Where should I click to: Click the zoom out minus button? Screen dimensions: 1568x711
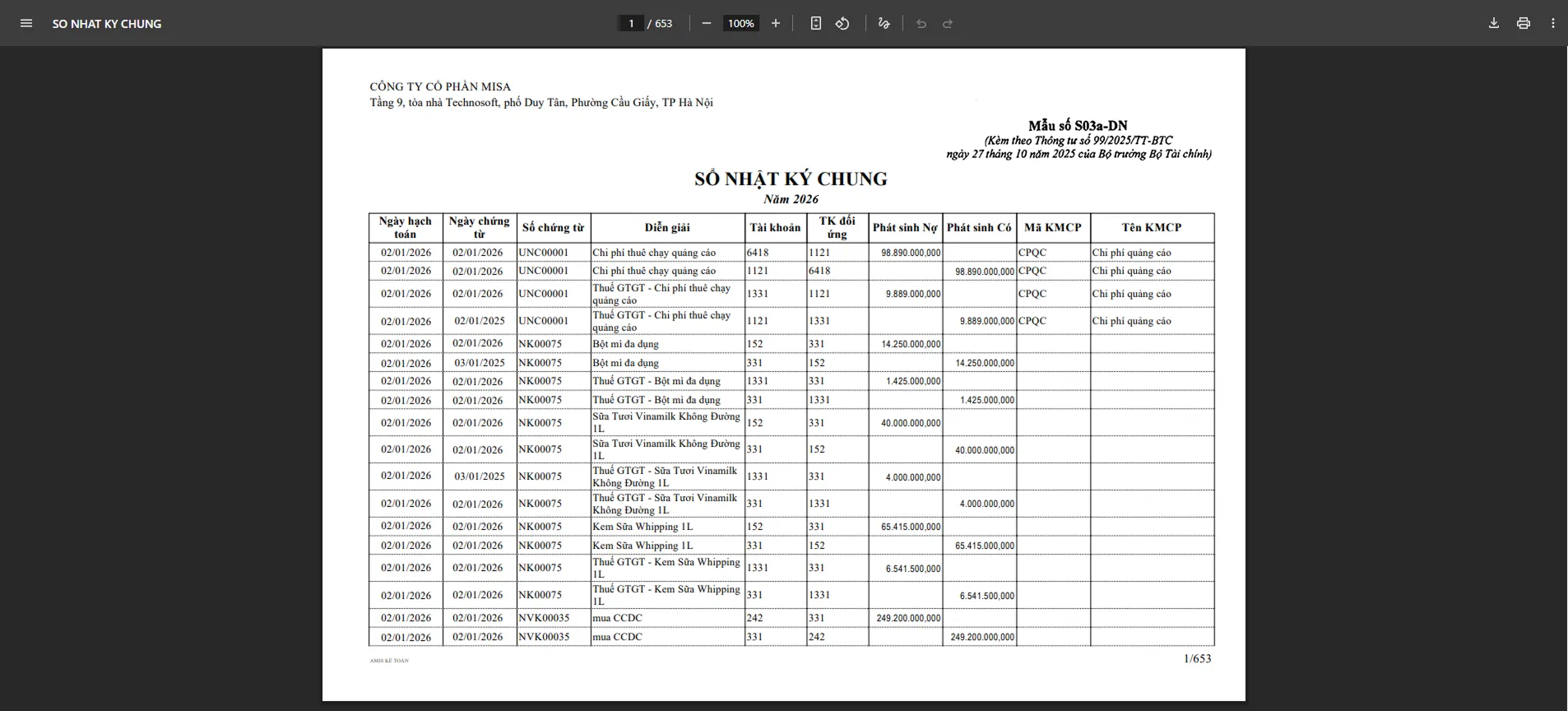coord(706,23)
